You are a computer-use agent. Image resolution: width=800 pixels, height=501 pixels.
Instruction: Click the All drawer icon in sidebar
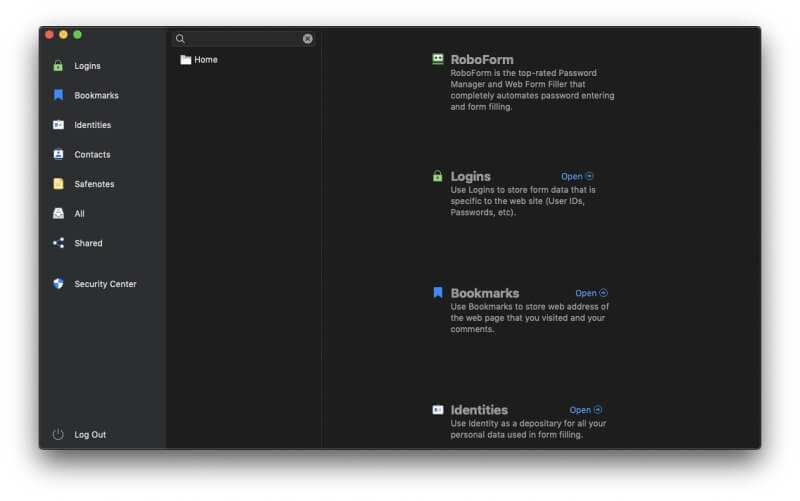tap(58, 213)
